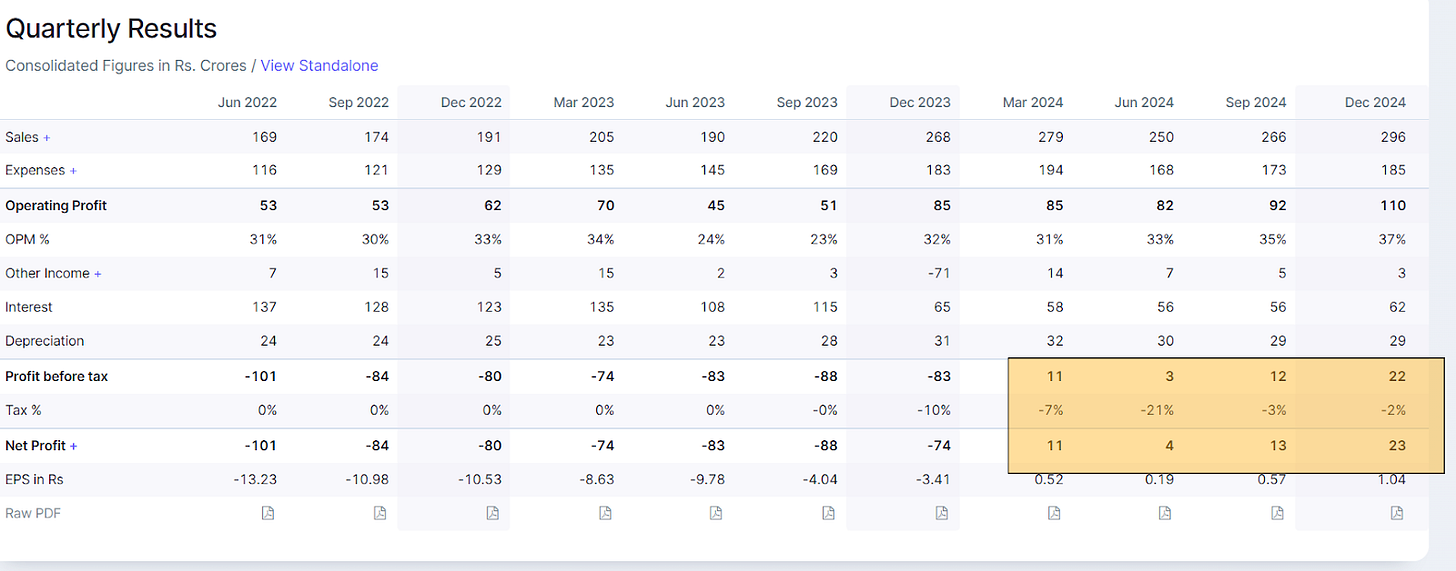Expand the Net Profit row breakdown

pos(73,445)
